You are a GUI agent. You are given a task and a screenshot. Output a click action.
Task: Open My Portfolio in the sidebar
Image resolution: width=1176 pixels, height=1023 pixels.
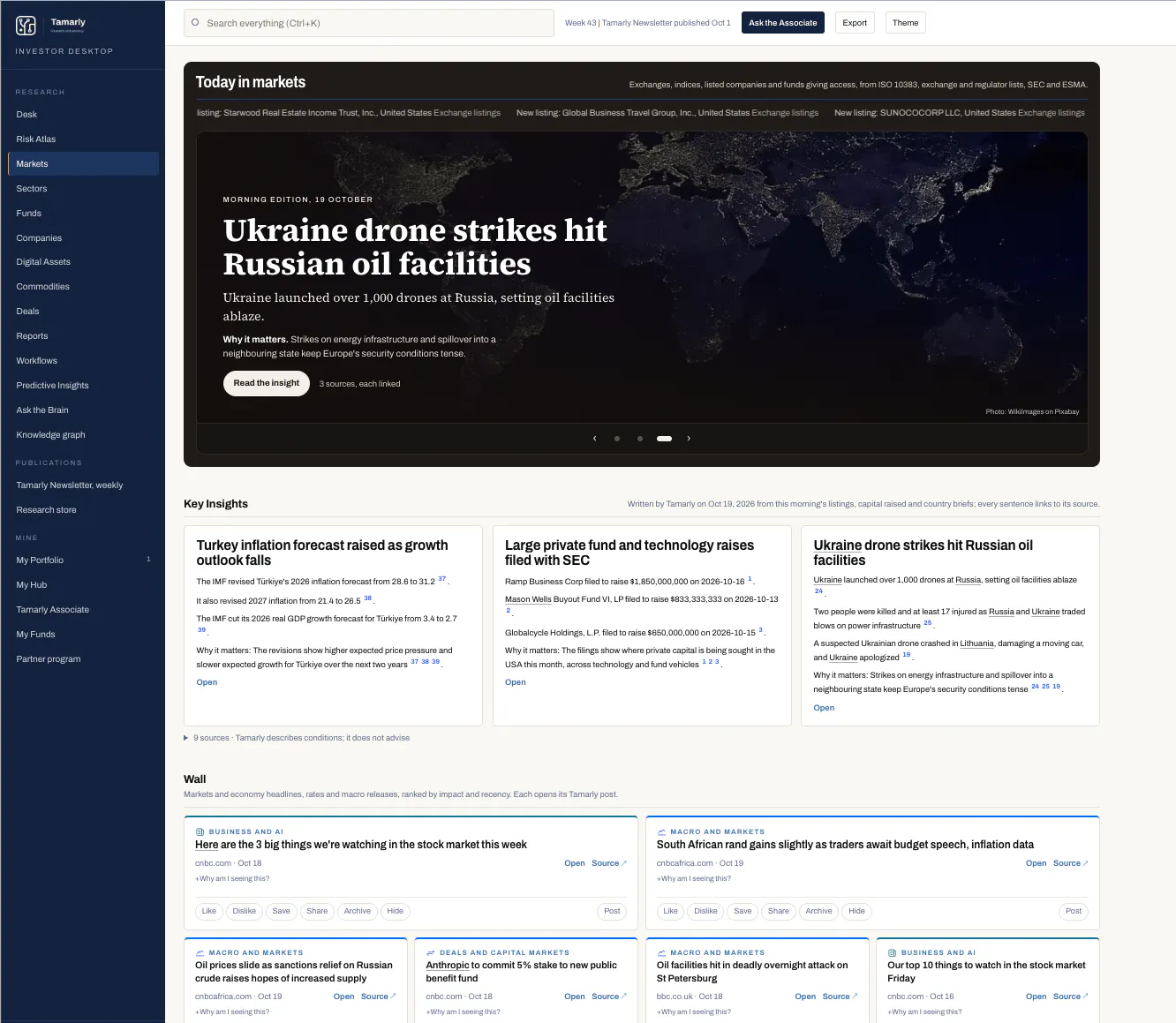click(83, 560)
